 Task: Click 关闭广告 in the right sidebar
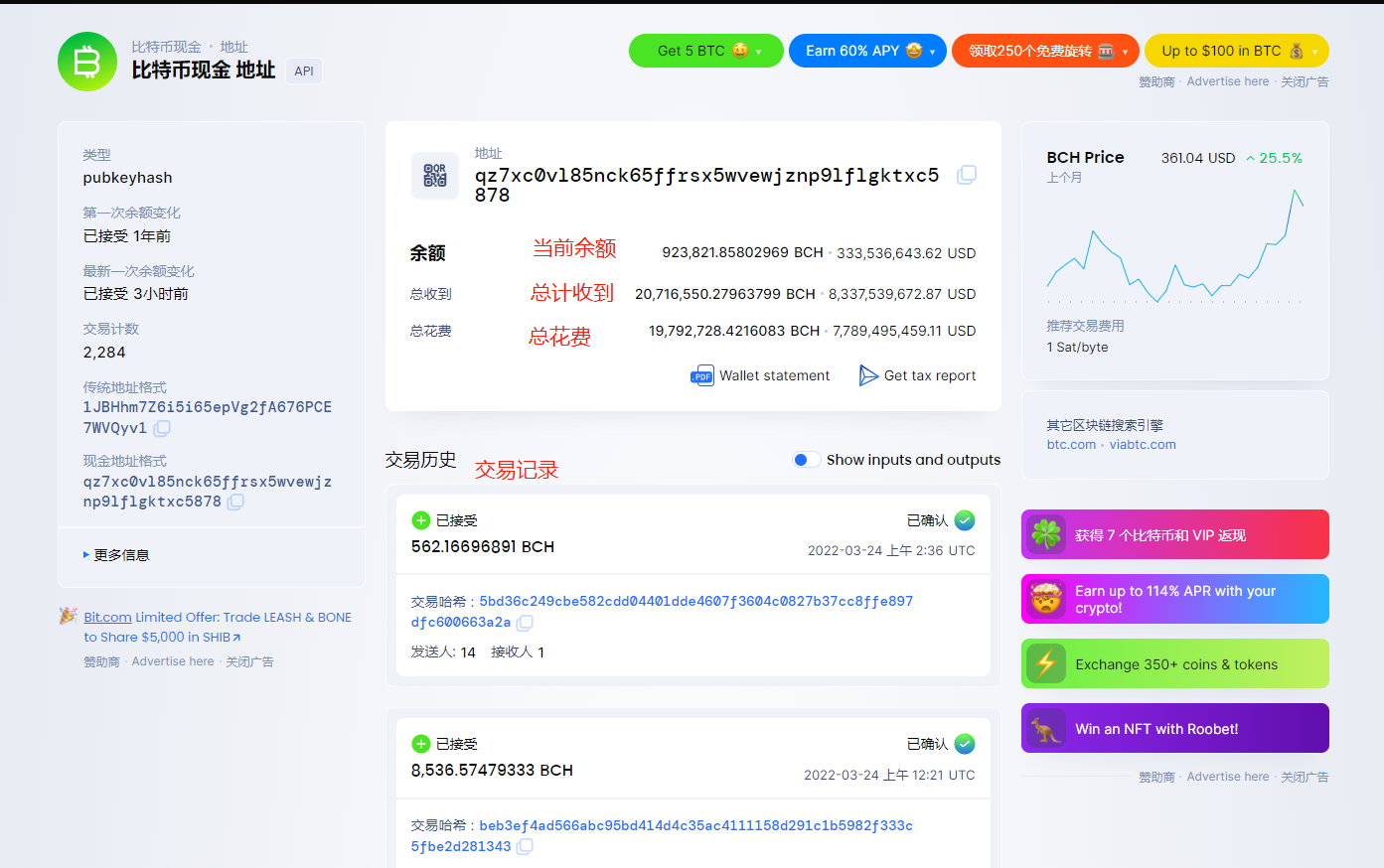(x=1305, y=776)
